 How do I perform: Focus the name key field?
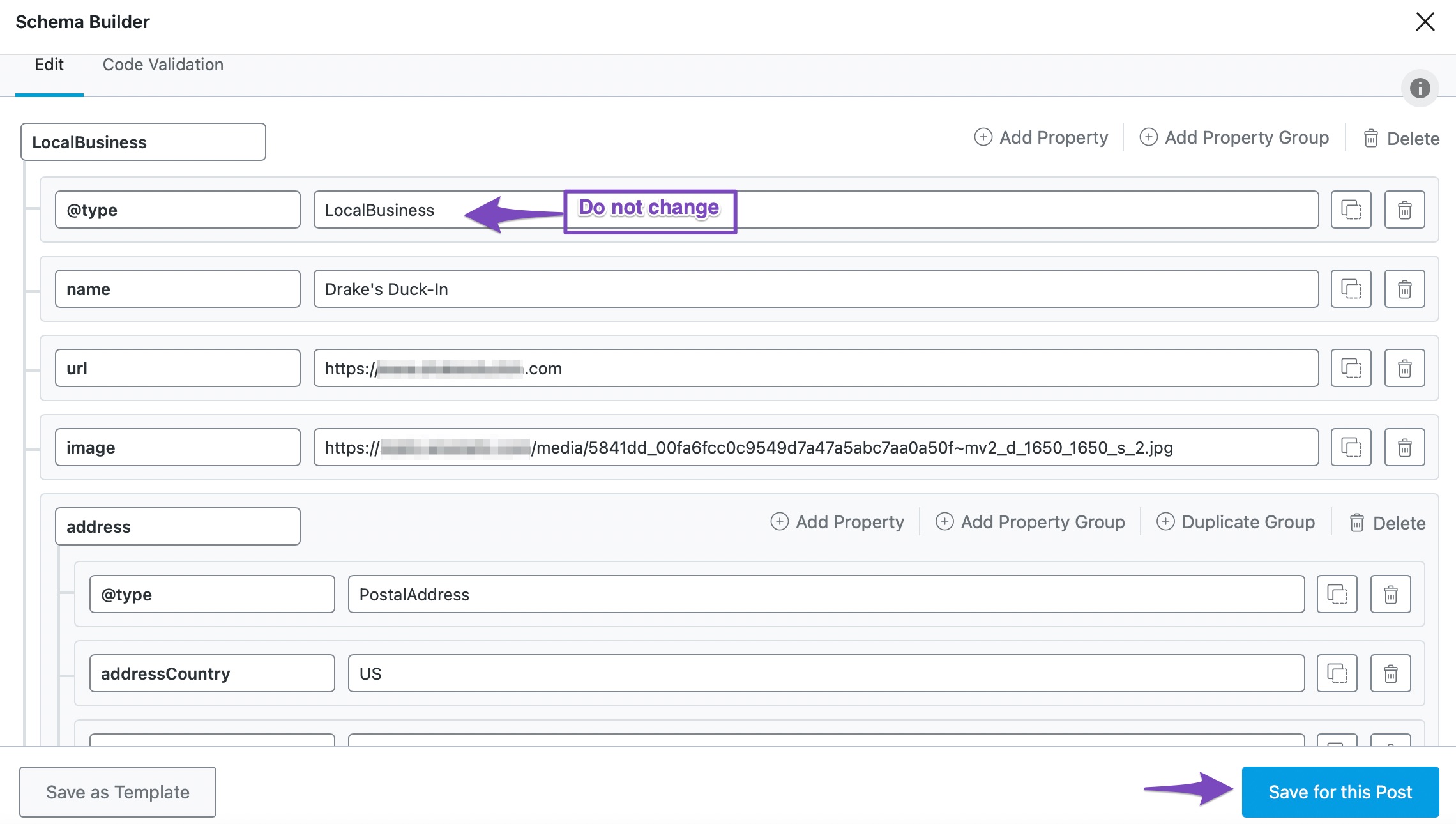pos(178,289)
